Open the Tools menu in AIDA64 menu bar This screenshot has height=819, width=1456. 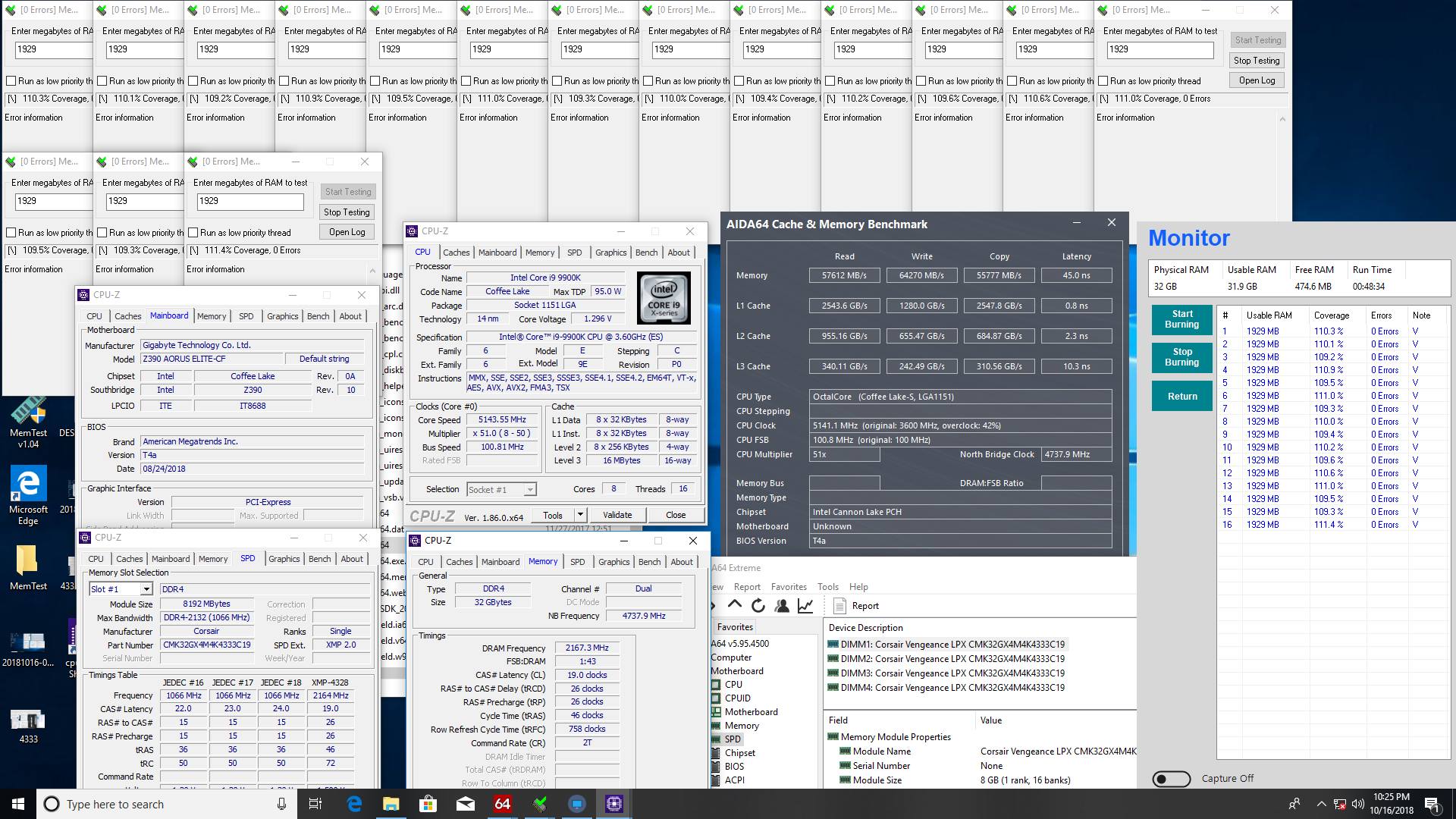click(x=828, y=587)
